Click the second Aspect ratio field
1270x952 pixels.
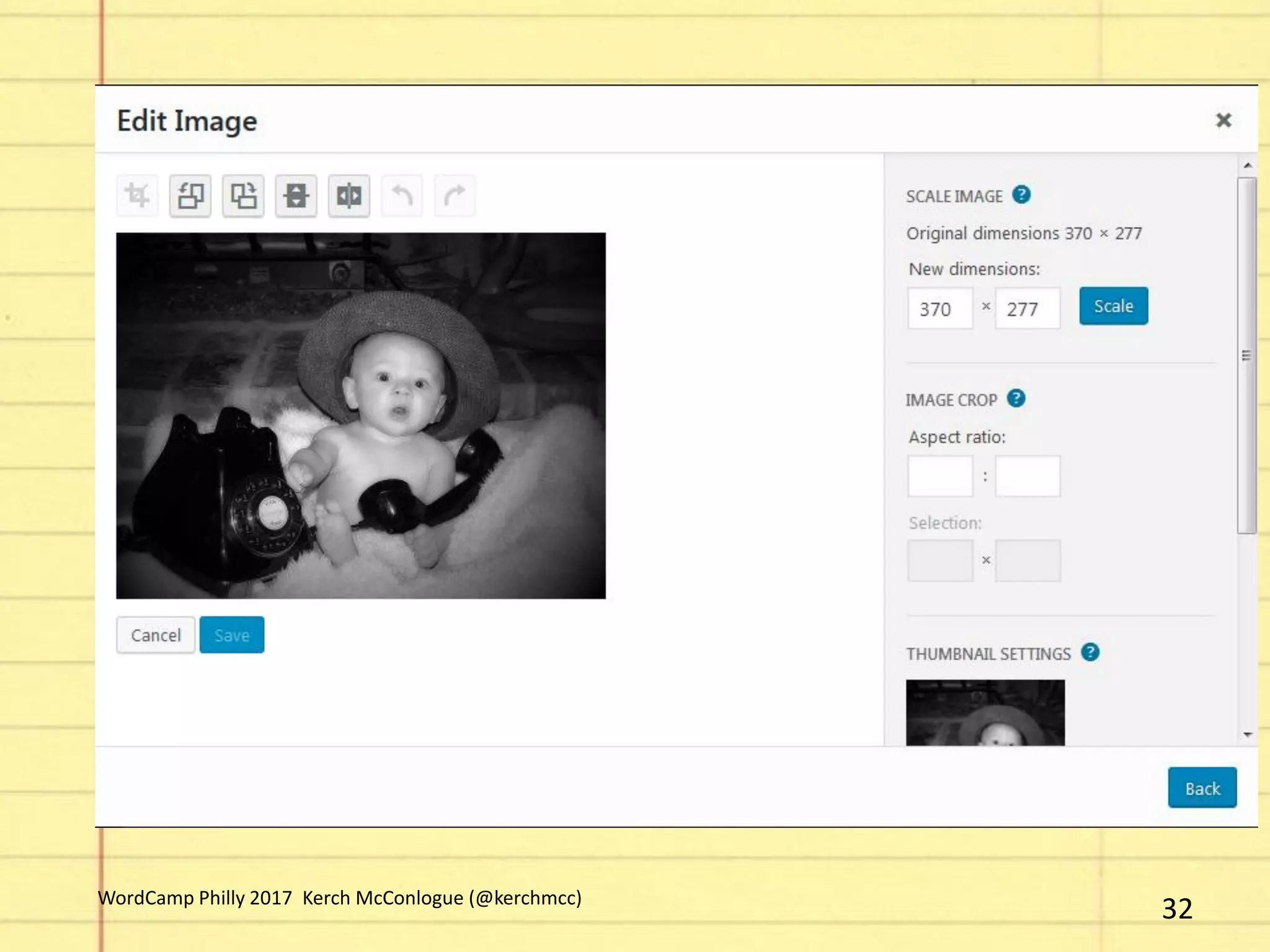(1027, 476)
